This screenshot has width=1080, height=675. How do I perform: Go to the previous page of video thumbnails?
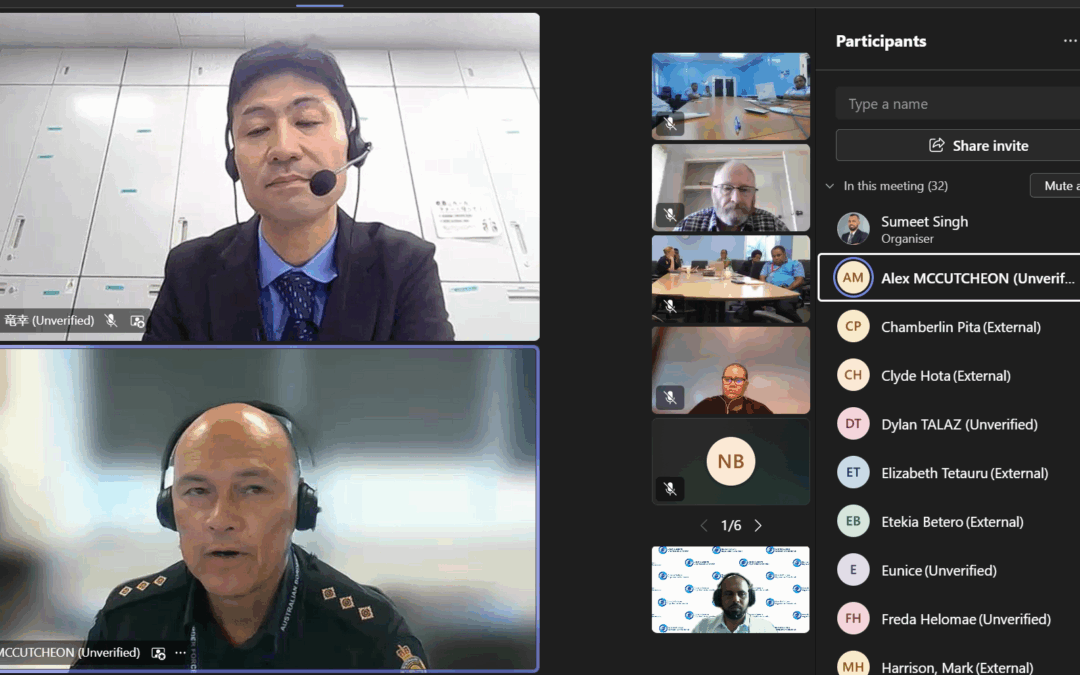pos(704,526)
